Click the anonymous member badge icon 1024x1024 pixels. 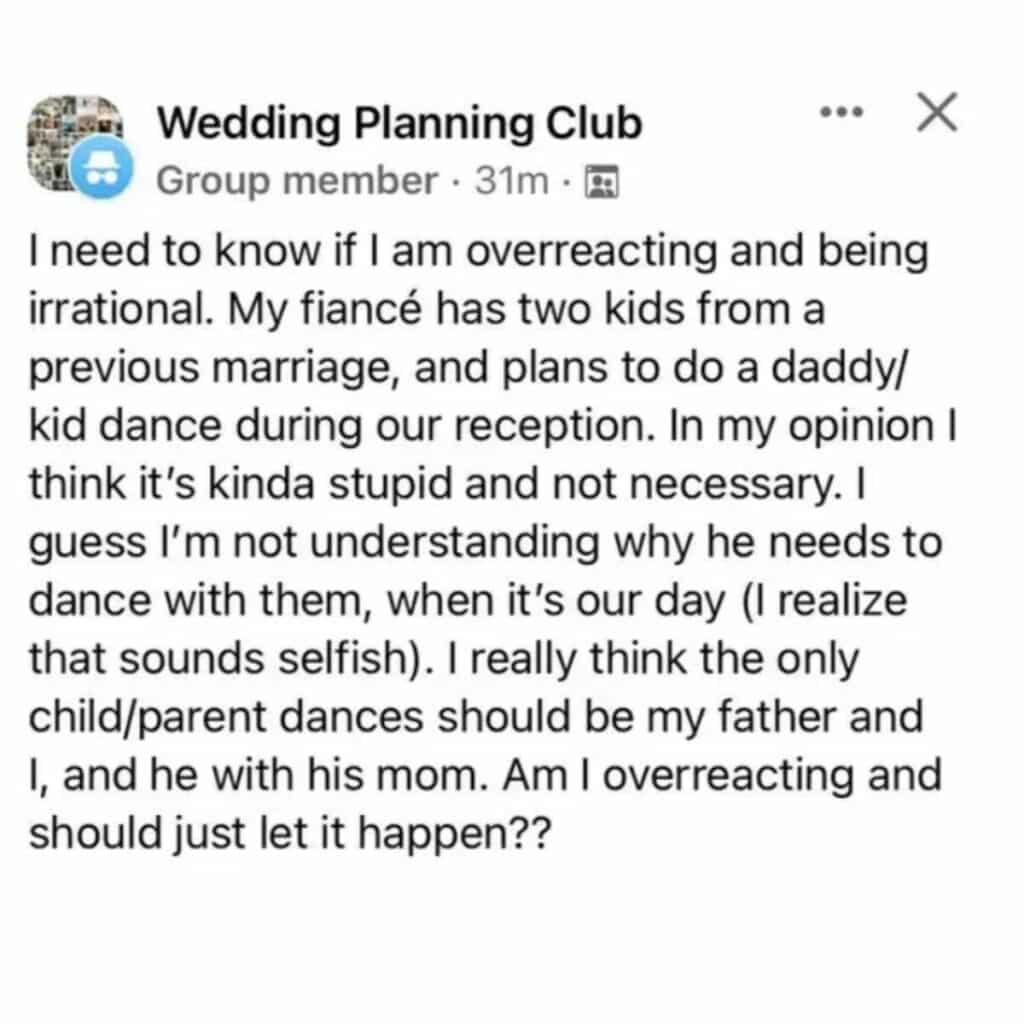pos(102,168)
